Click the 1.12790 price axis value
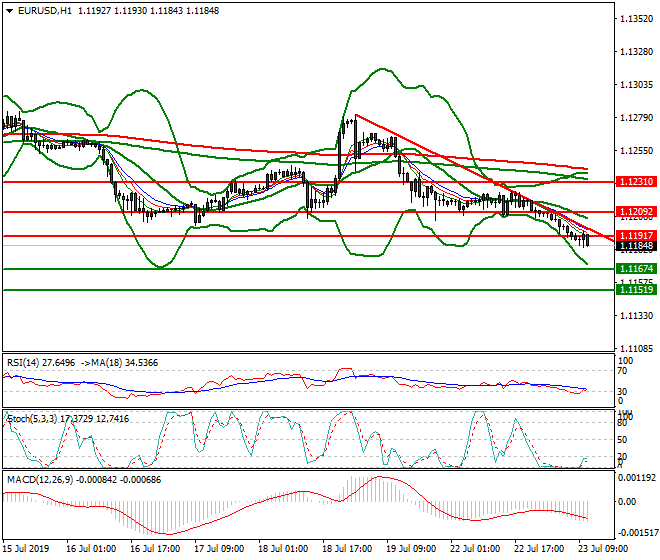 [x=636, y=118]
